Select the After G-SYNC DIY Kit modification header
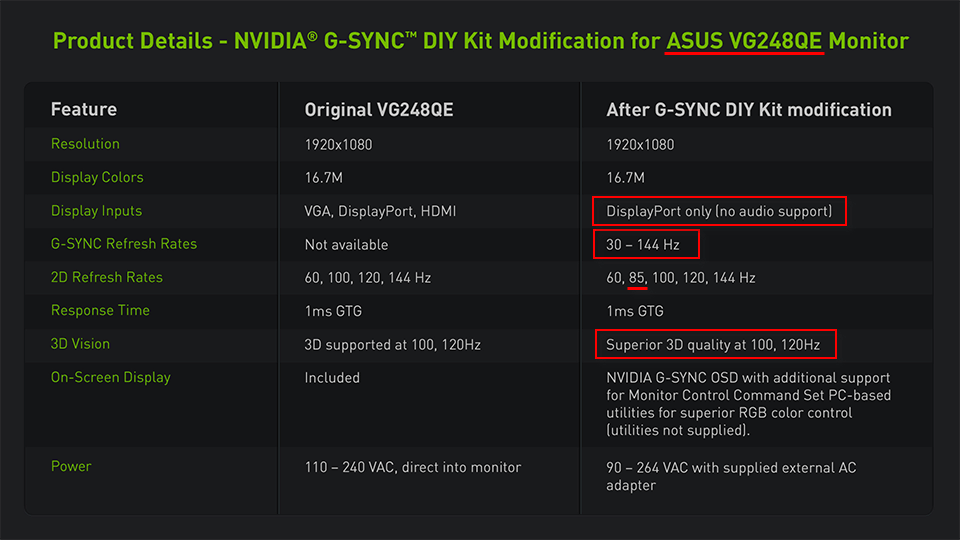 749,110
